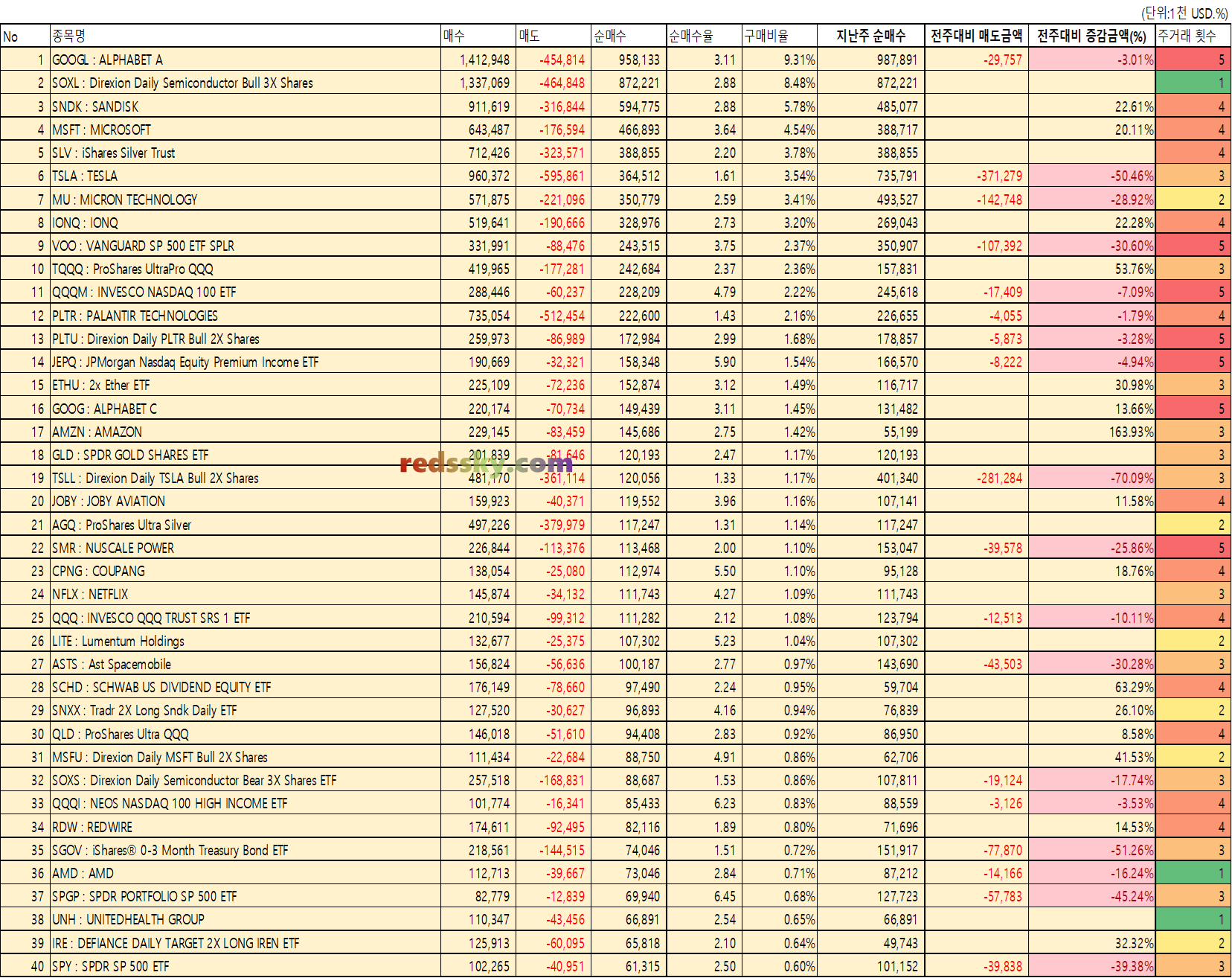Click yellow trade count cell in MU row
Image resolution: width=1232 pixels, height=978 pixels.
click(x=1193, y=199)
